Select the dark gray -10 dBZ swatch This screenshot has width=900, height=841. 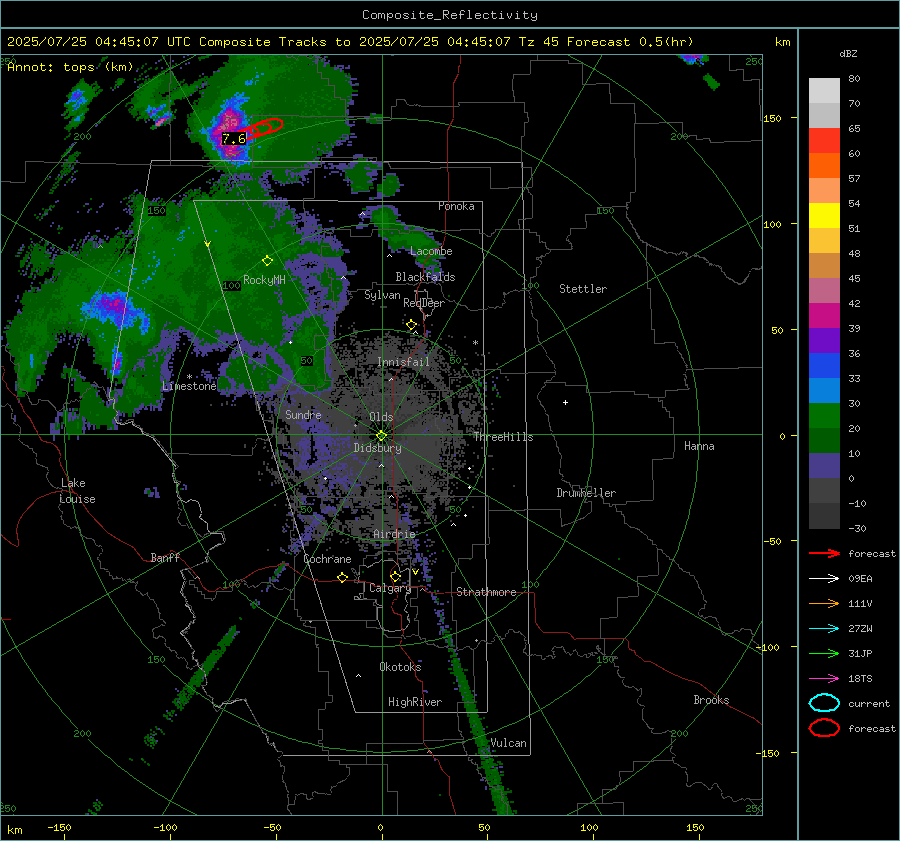[824, 515]
